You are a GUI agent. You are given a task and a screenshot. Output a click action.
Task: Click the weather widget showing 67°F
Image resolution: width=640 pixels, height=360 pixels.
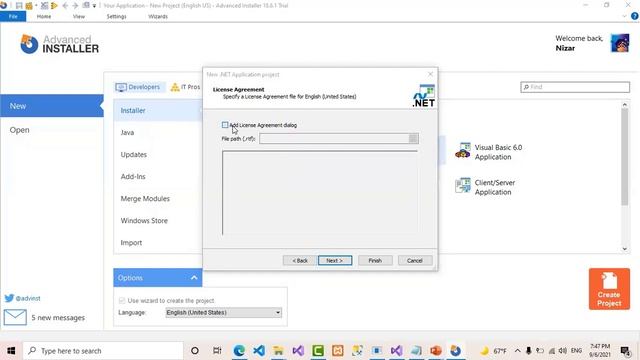493,351
